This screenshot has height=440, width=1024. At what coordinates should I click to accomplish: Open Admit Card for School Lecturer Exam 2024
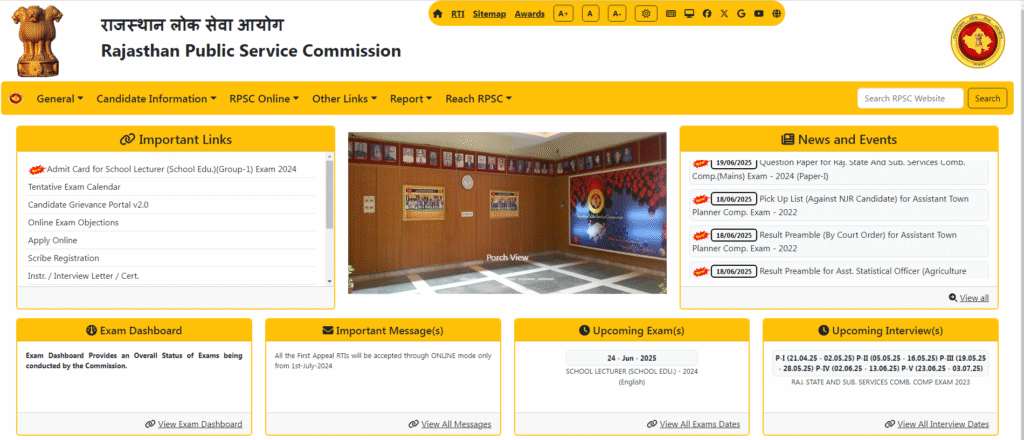171,169
